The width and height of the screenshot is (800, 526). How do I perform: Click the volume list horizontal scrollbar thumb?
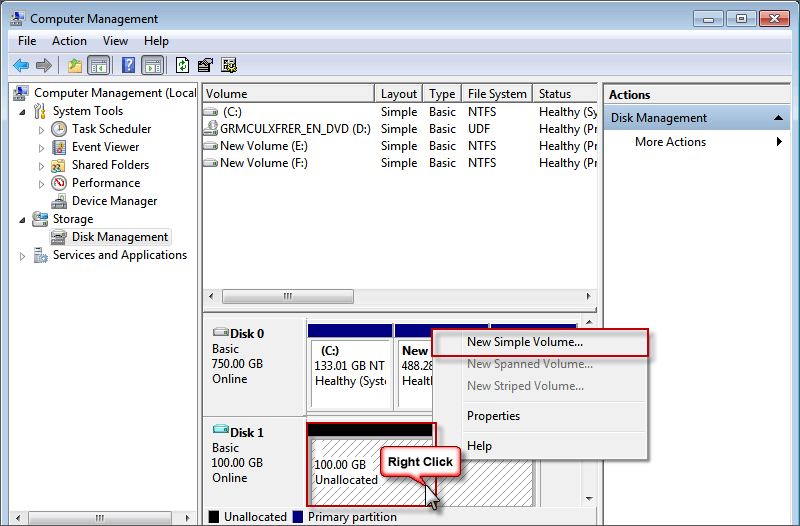point(288,296)
